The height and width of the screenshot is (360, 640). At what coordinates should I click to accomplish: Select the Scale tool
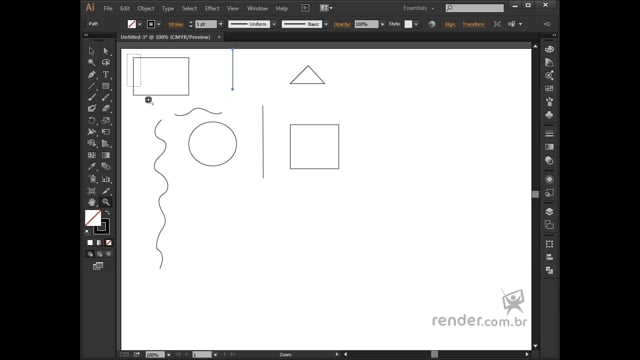(x=106, y=120)
